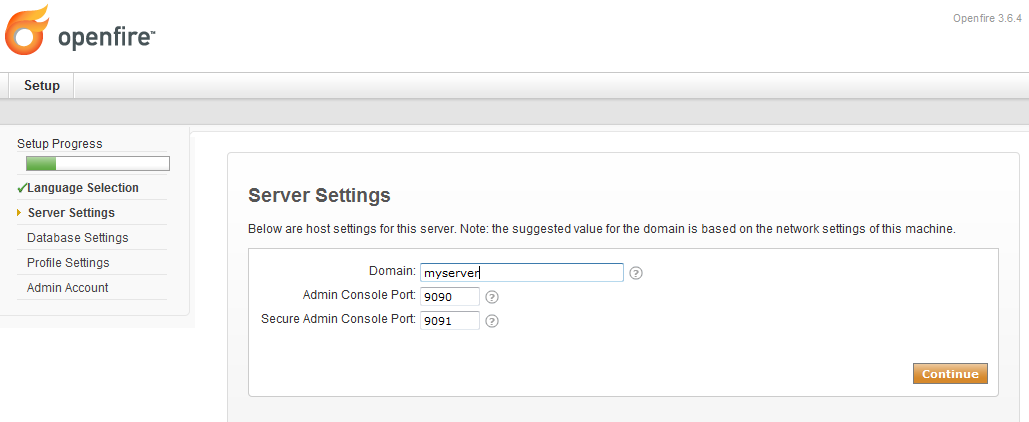Open Profile Settings step in sidebar
This screenshot has height=422, width=1029.
click(68, 263)
